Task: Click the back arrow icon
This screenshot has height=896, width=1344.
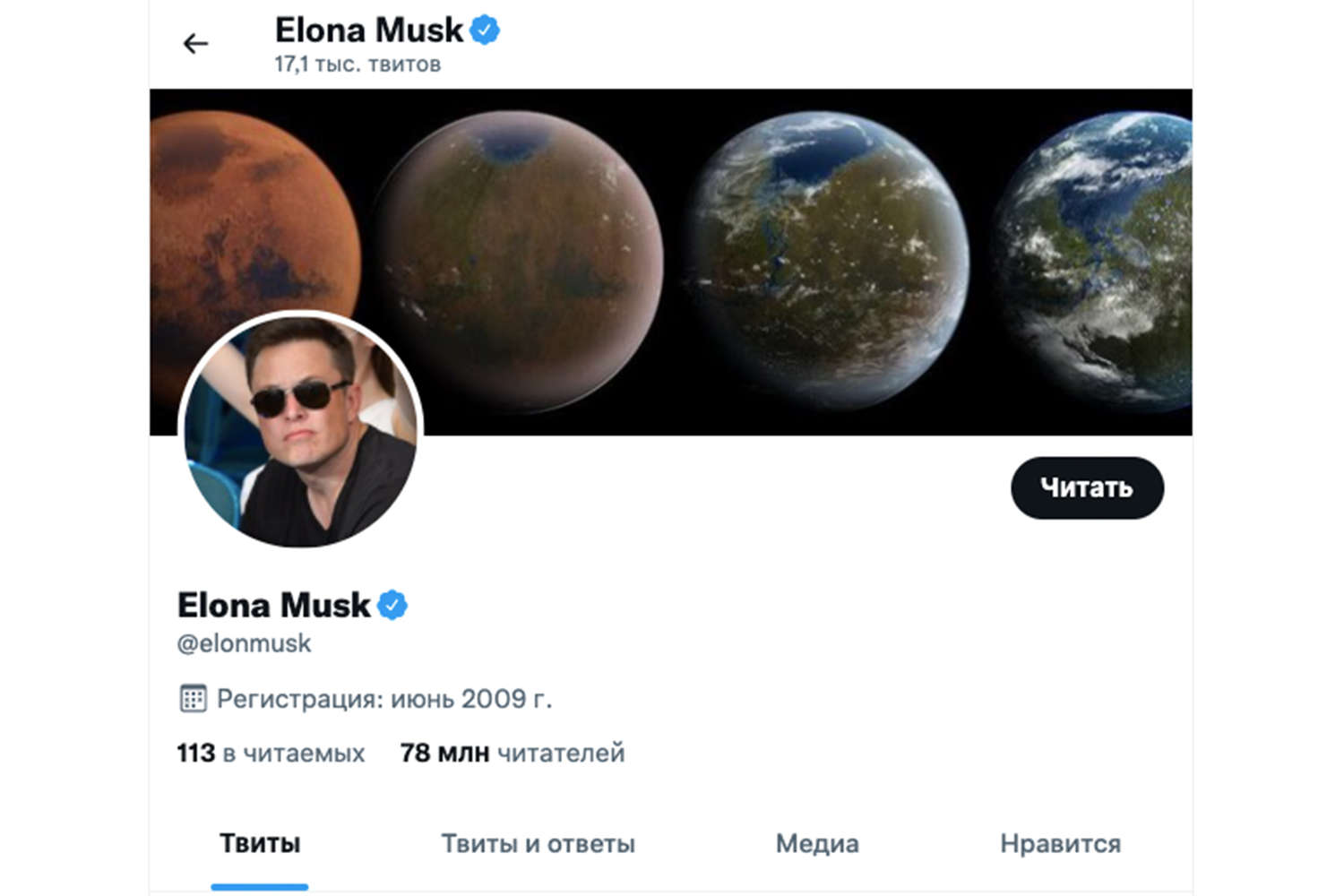Action: point(195,44)
